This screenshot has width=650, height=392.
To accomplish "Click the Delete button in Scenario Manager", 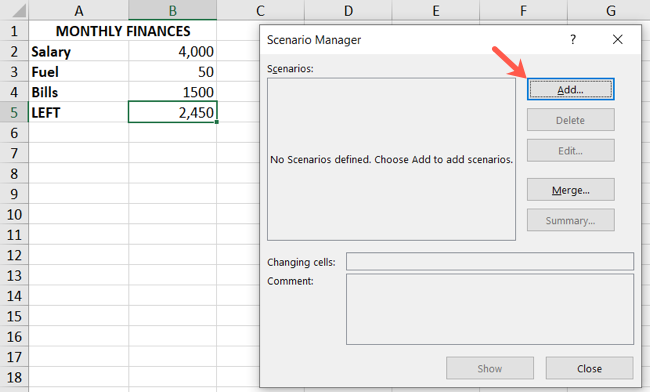I will (x=570, y=120).
